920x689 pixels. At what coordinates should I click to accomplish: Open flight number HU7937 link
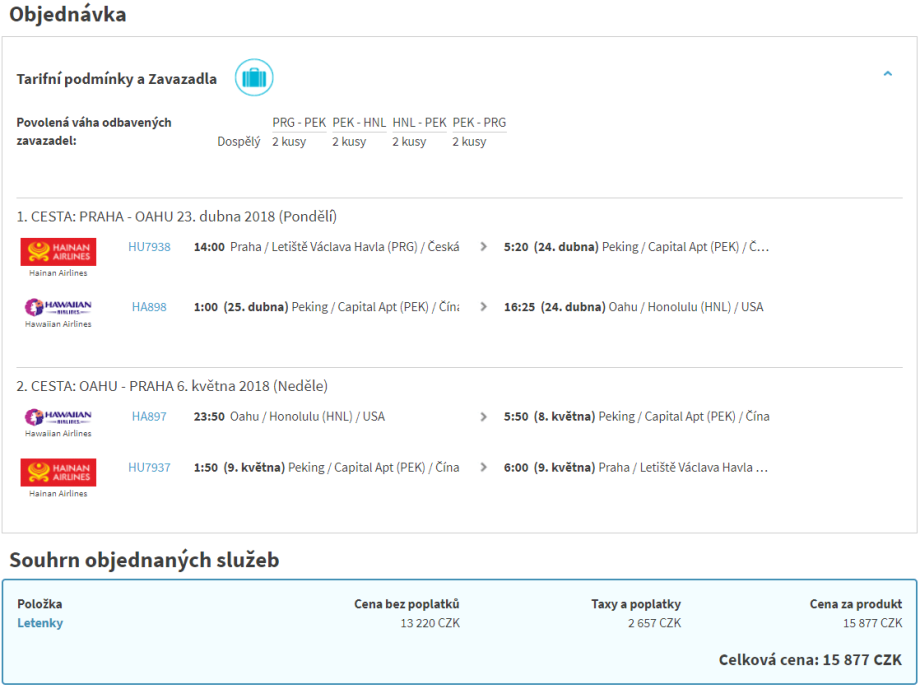pos(149,467)
